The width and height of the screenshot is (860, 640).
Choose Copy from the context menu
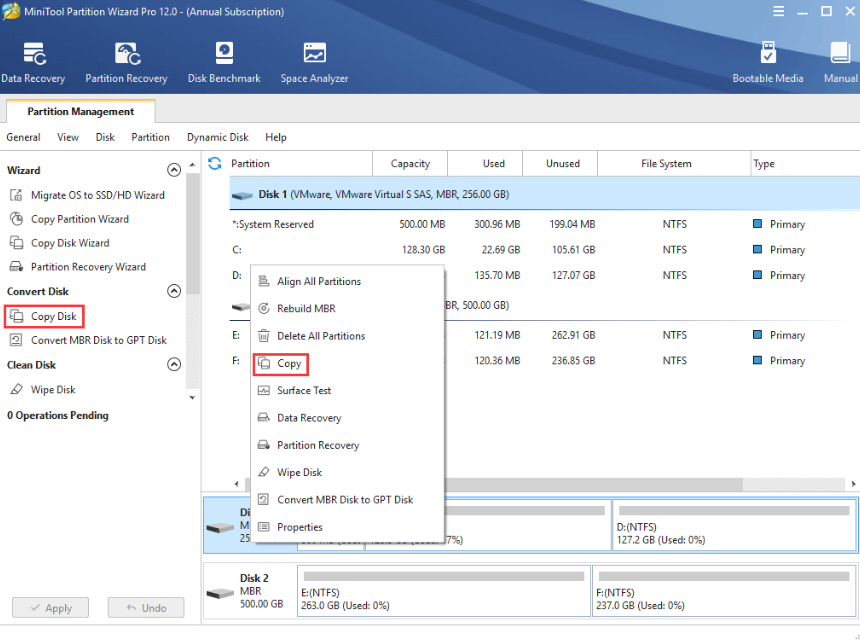(x=288, y=363)
